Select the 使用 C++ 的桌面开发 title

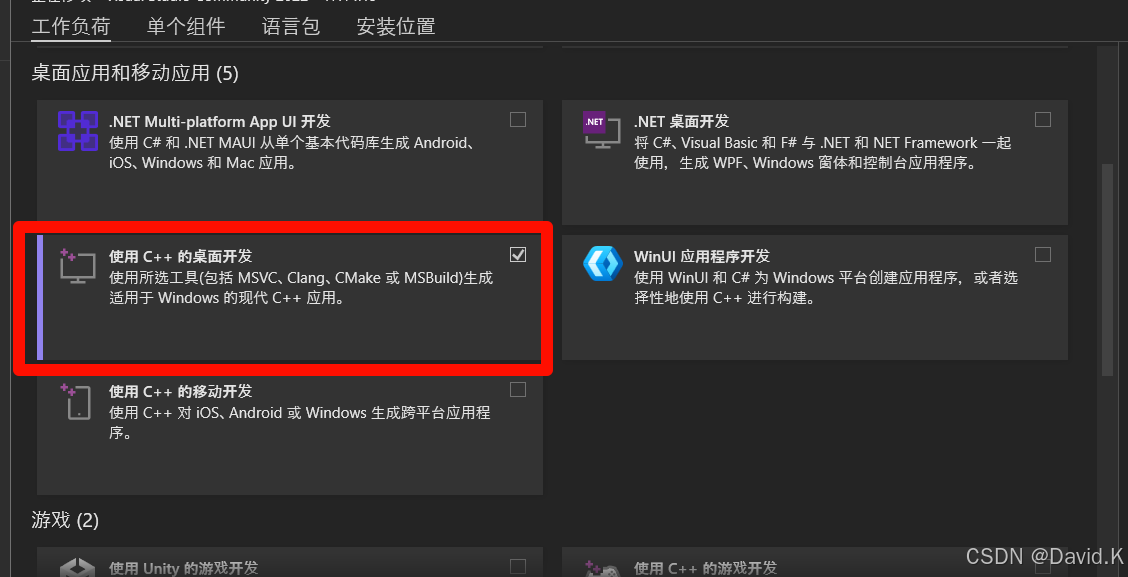[181, 256]
